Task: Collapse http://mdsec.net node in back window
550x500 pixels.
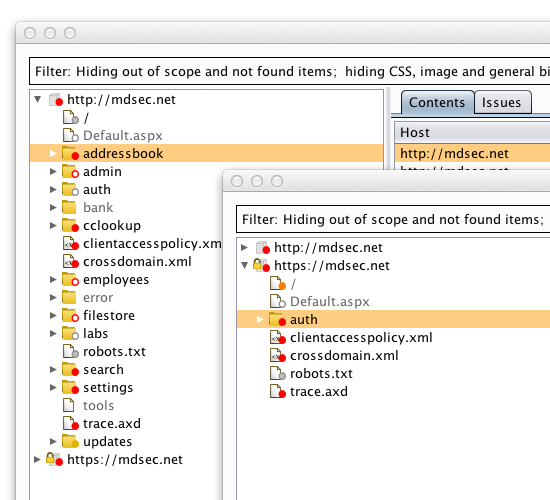Action: tap(38, 99)
